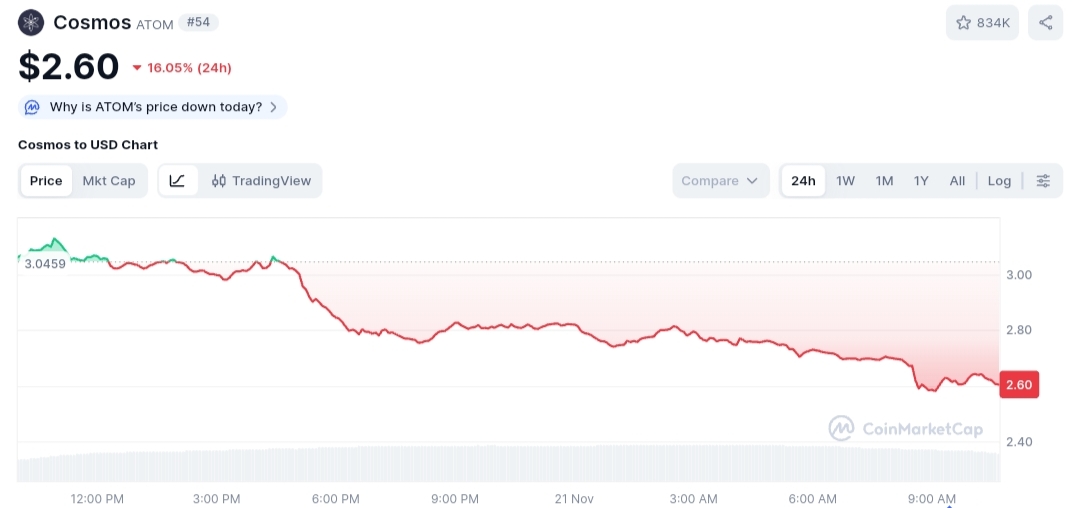Open the TradingView candlestick chart

coord(261,180)
